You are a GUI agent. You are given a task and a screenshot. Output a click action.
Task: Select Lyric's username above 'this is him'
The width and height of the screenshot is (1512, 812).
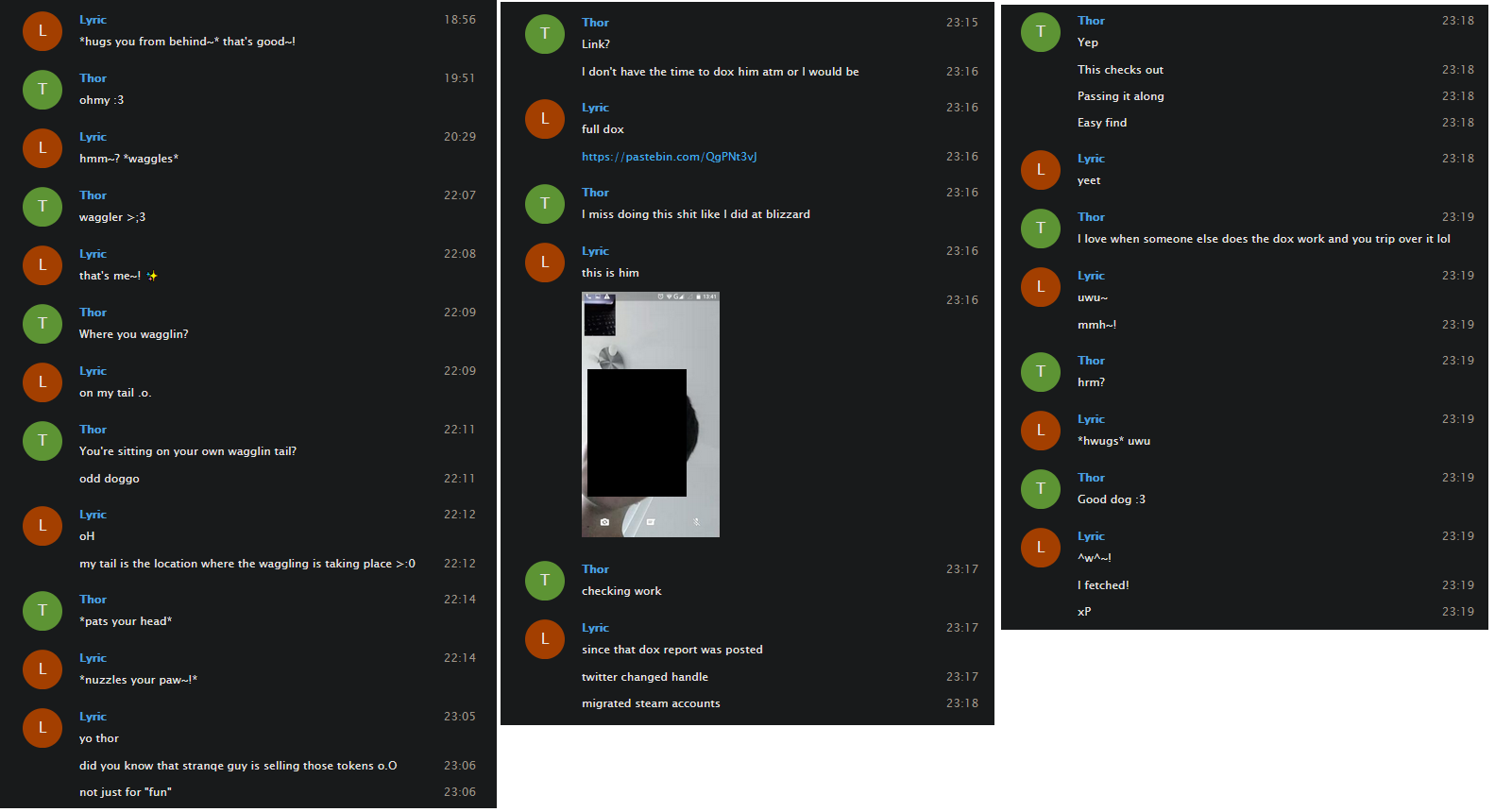pyautogui.click(x=595, y=251)
